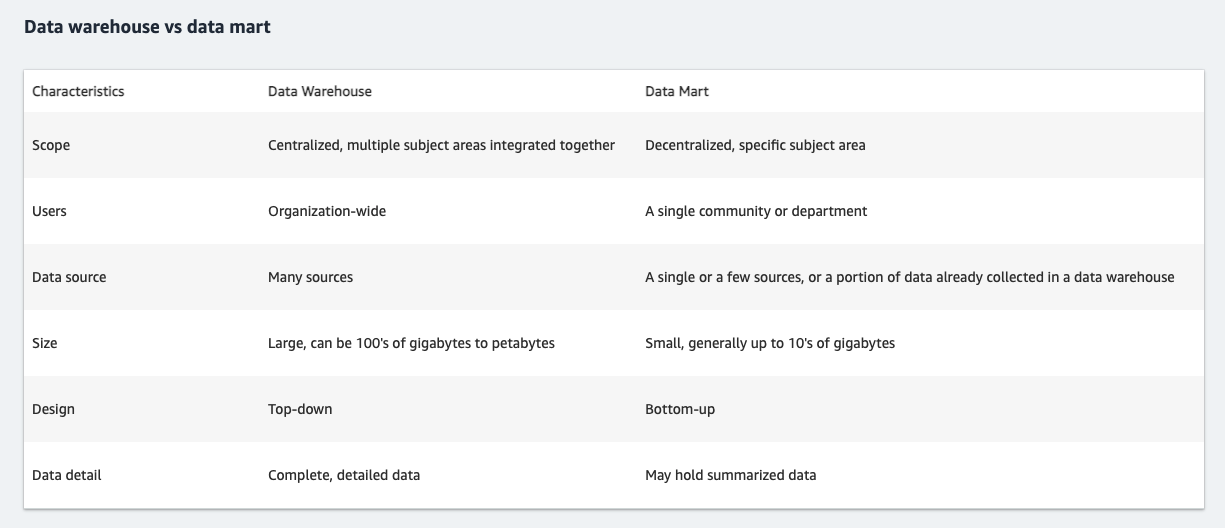
Task: Select the Data Mart column header
Action: pyautogui.click(x=676, y=91)
